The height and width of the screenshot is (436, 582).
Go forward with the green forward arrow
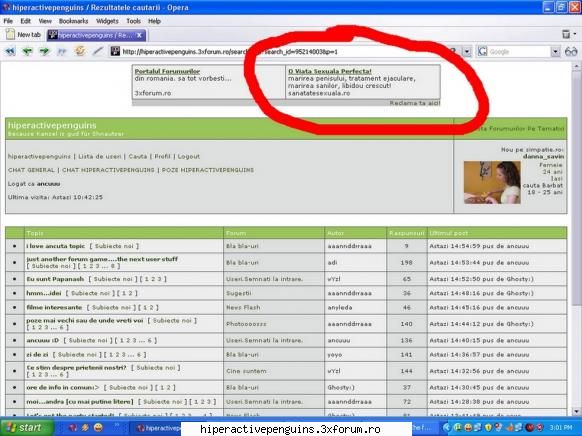pyautogui.click(x=44, y=51)
